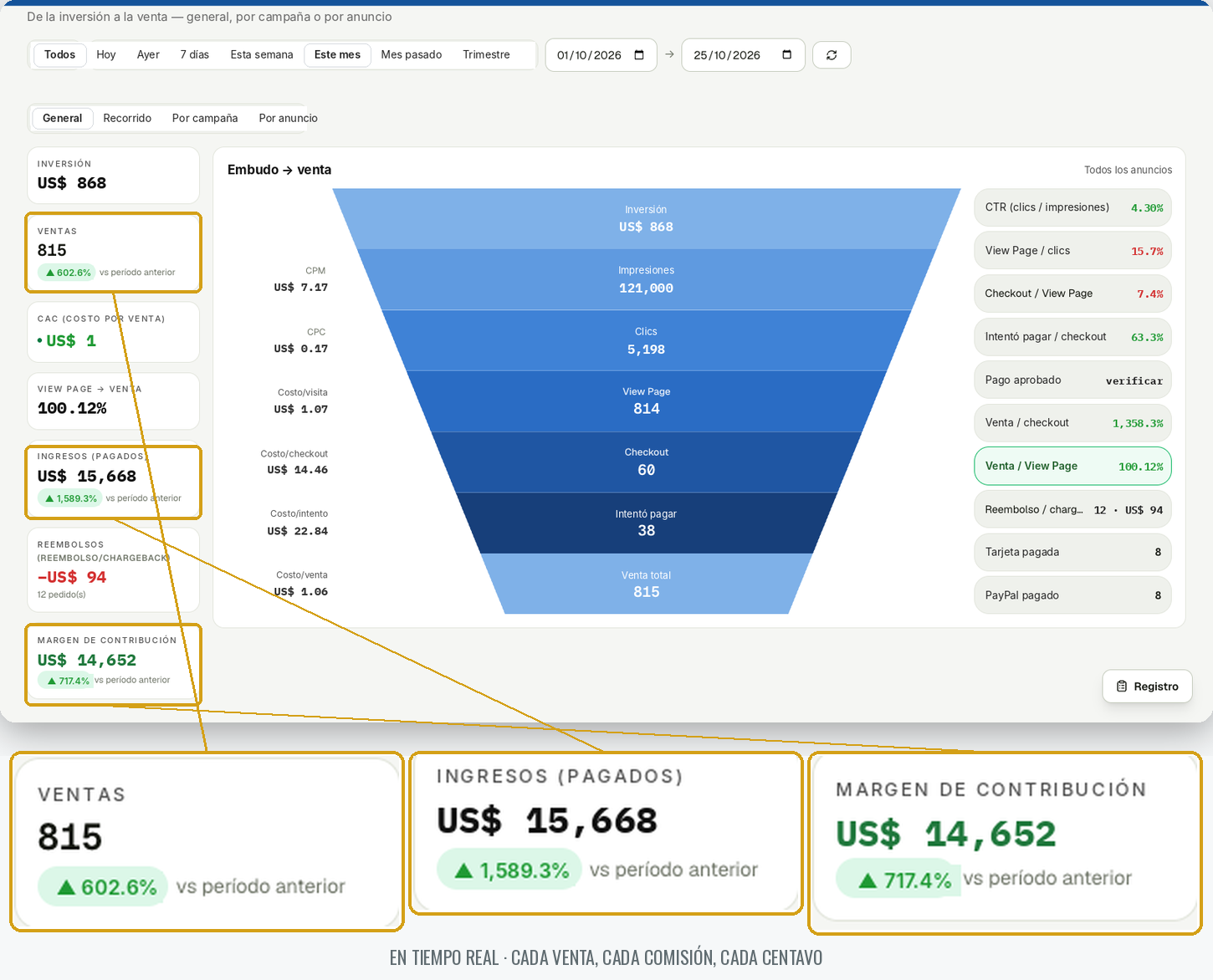Select the 7 días range

point(195,54)
